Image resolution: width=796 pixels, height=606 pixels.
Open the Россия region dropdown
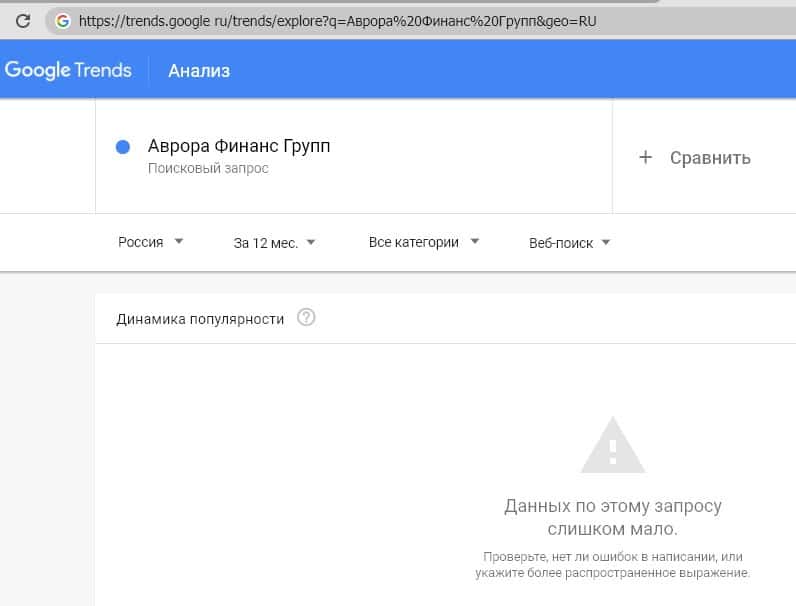(151, 242)
